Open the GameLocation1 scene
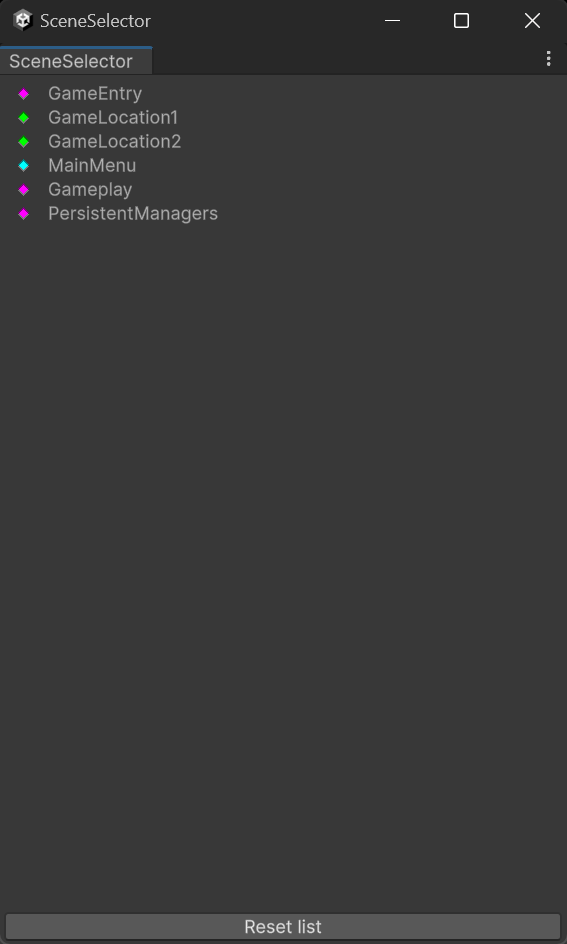 [113, 117]
